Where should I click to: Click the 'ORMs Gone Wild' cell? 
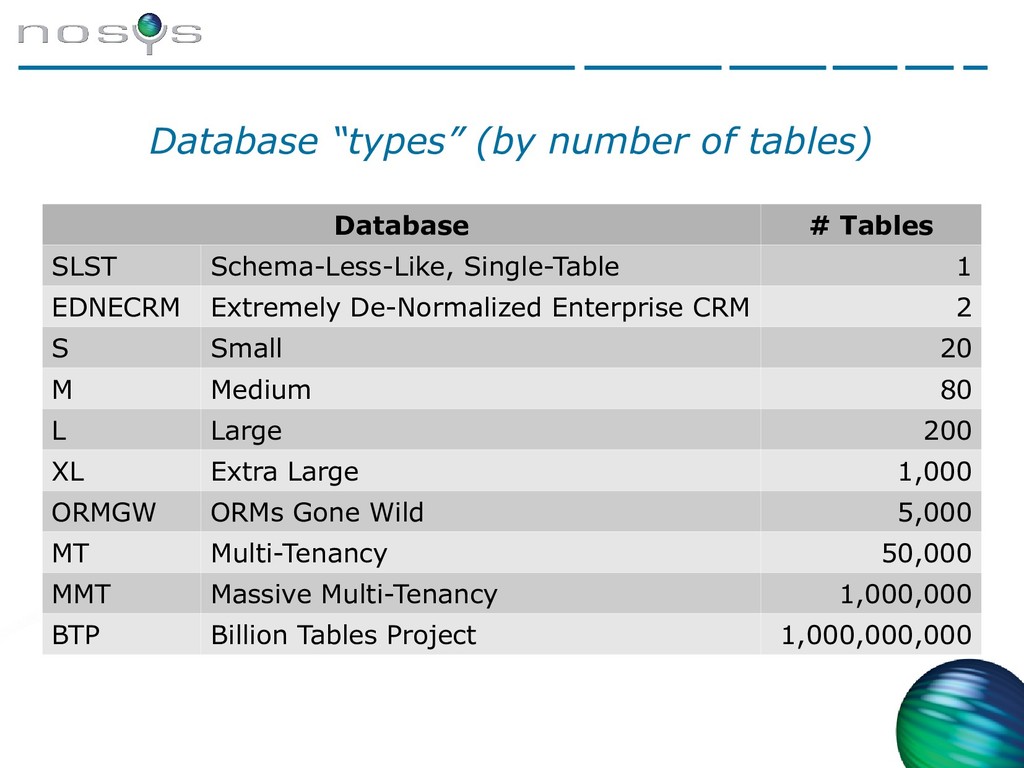(480, 512)
